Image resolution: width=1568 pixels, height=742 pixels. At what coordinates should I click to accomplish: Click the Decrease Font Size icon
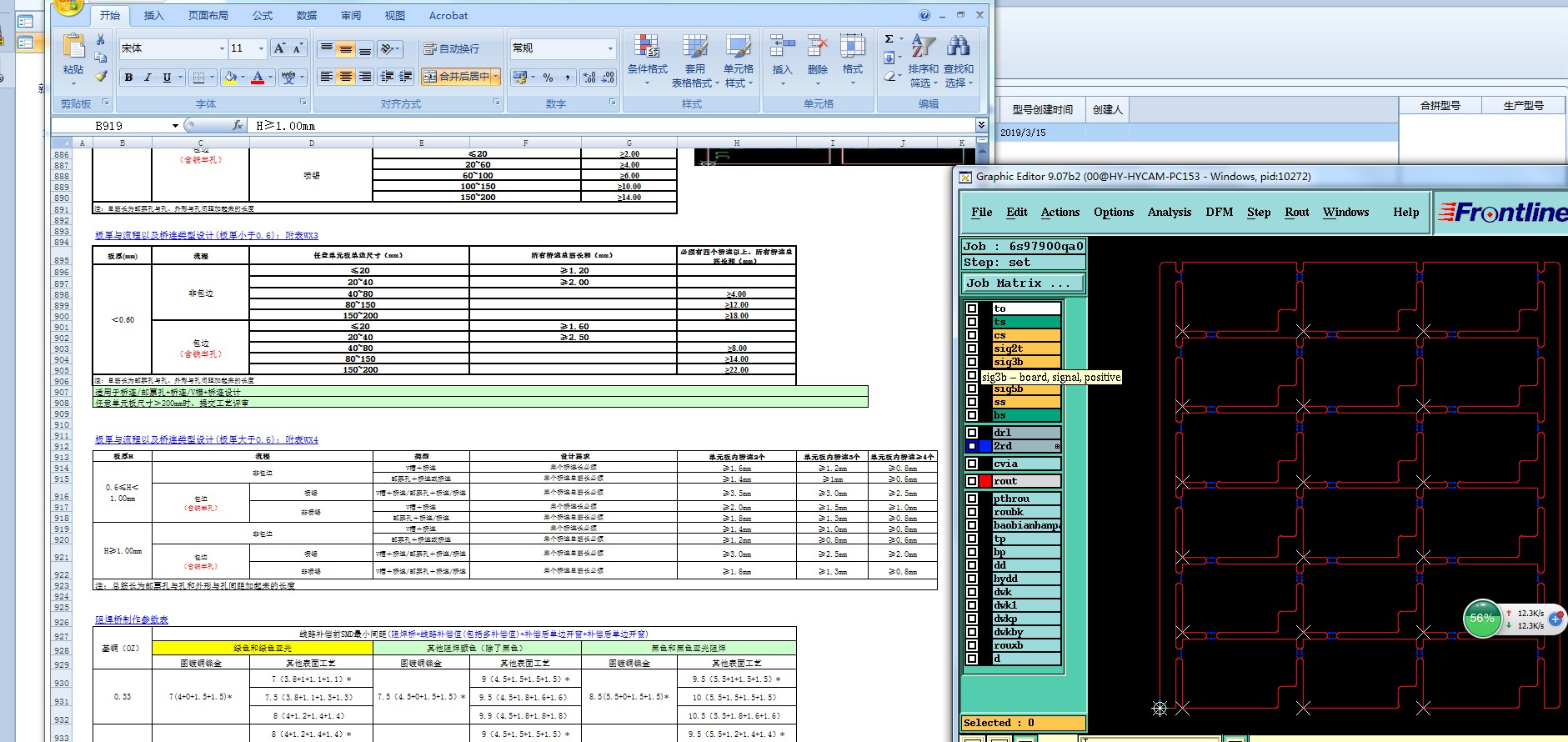298,48
